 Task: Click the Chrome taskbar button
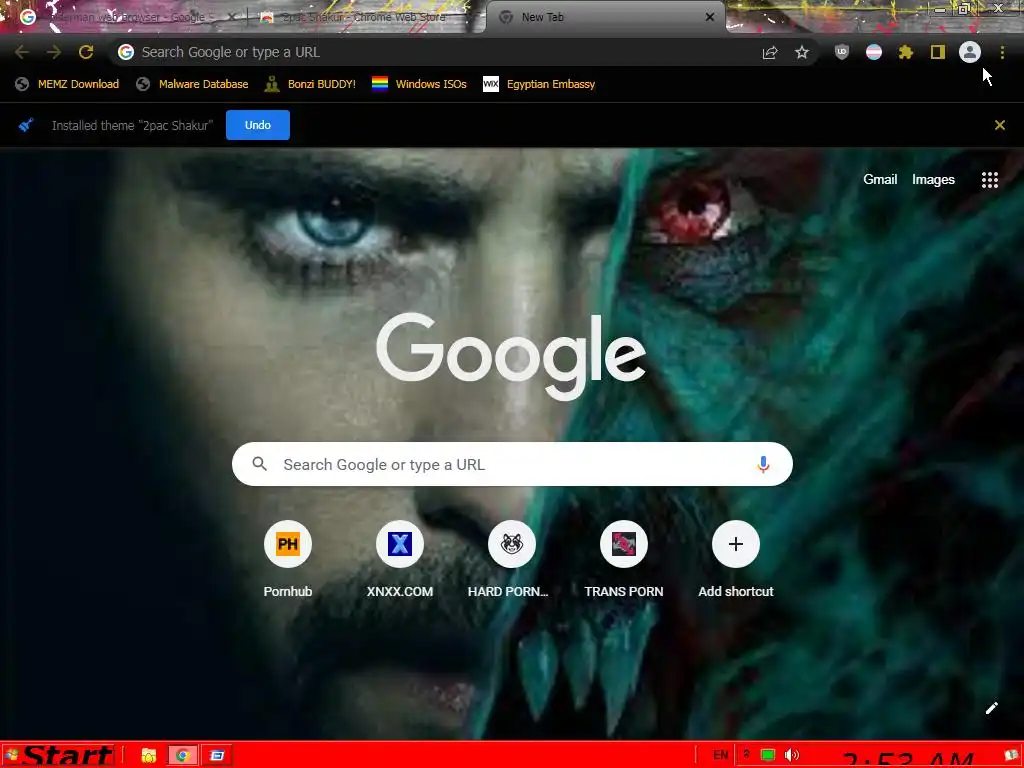[x=183, y=756]
